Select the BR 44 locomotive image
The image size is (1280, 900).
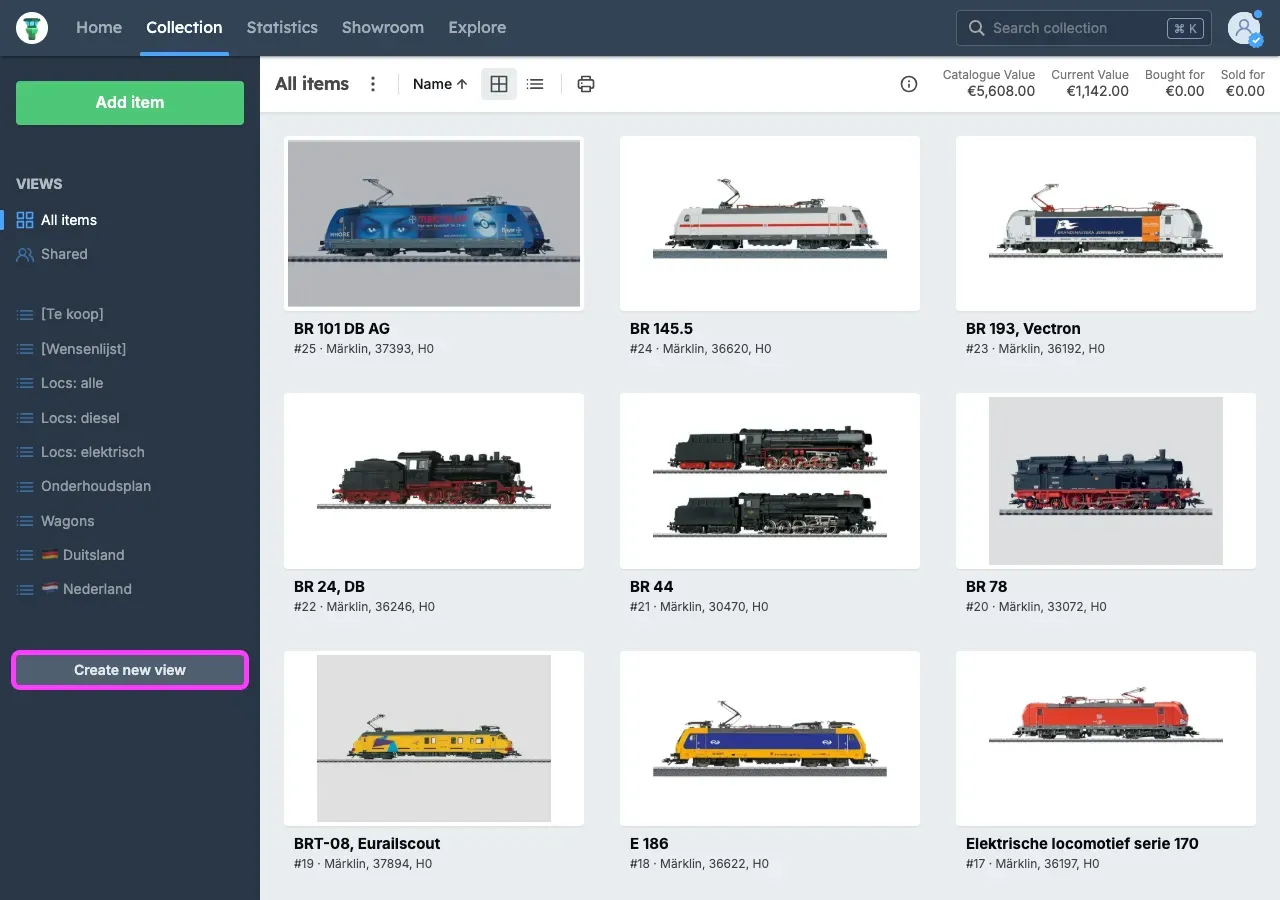pos(769,480)
